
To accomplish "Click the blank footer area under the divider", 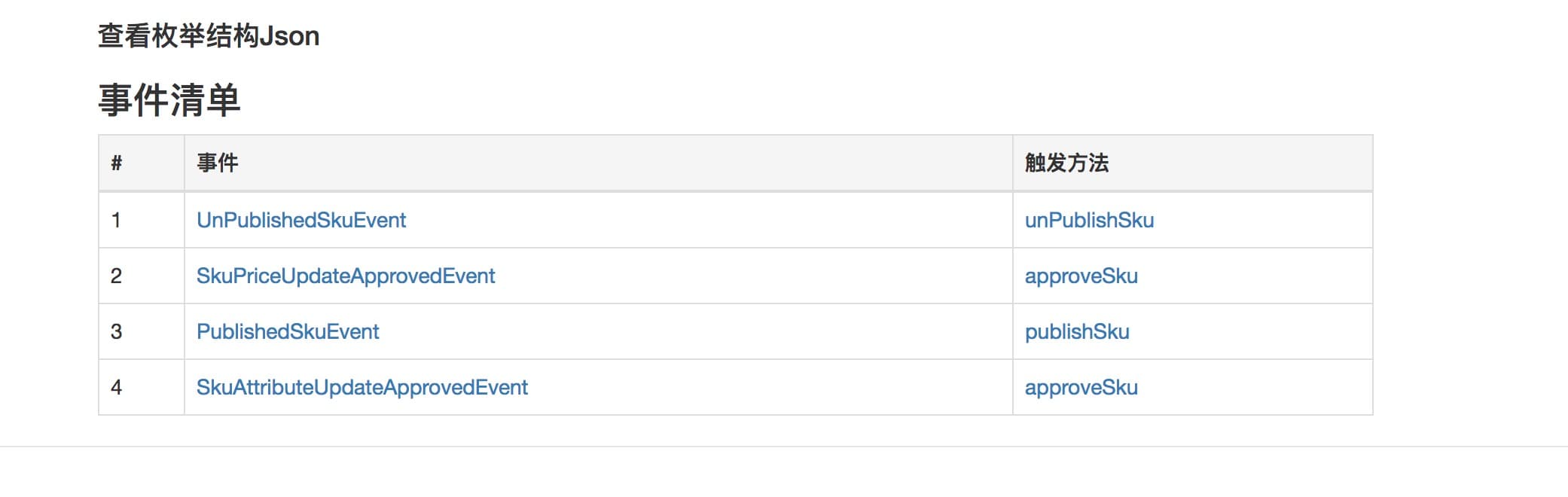I will pyautogui.click(x=784, y=473).
